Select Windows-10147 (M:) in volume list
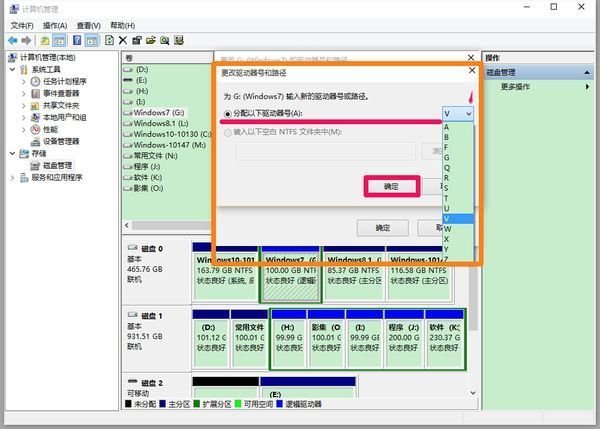600x429 pixels. (x=170, y=145)
